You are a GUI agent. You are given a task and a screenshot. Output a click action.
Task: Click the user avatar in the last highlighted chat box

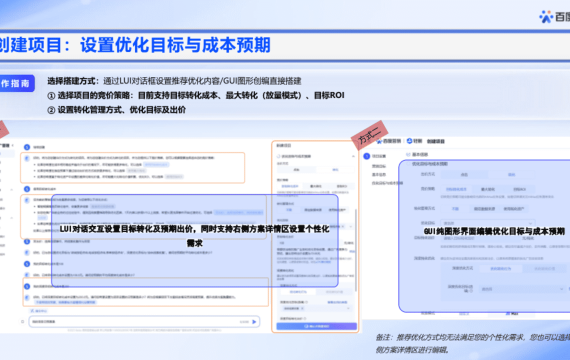tap(27, 287)
